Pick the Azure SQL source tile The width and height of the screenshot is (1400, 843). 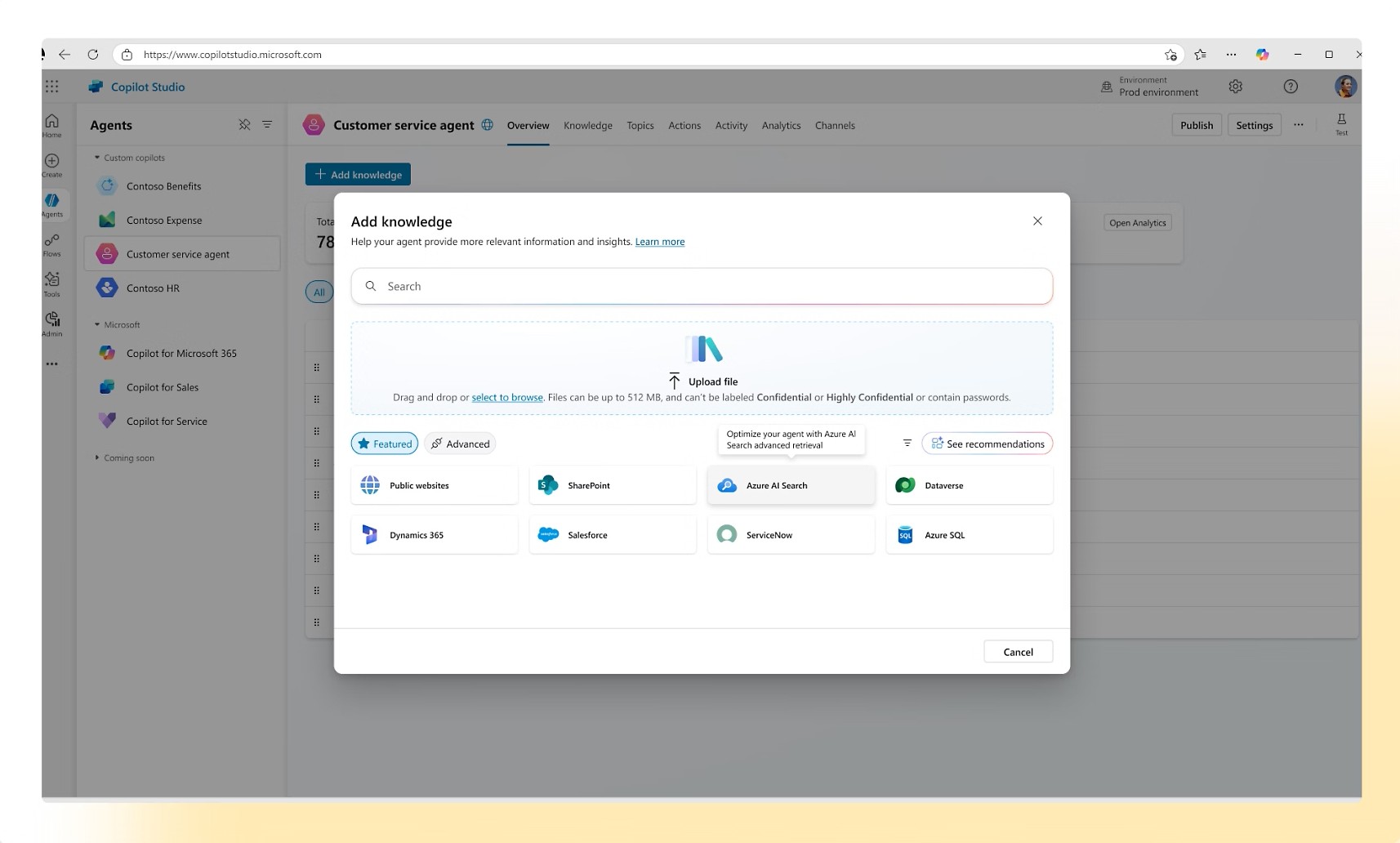[969, 535]
